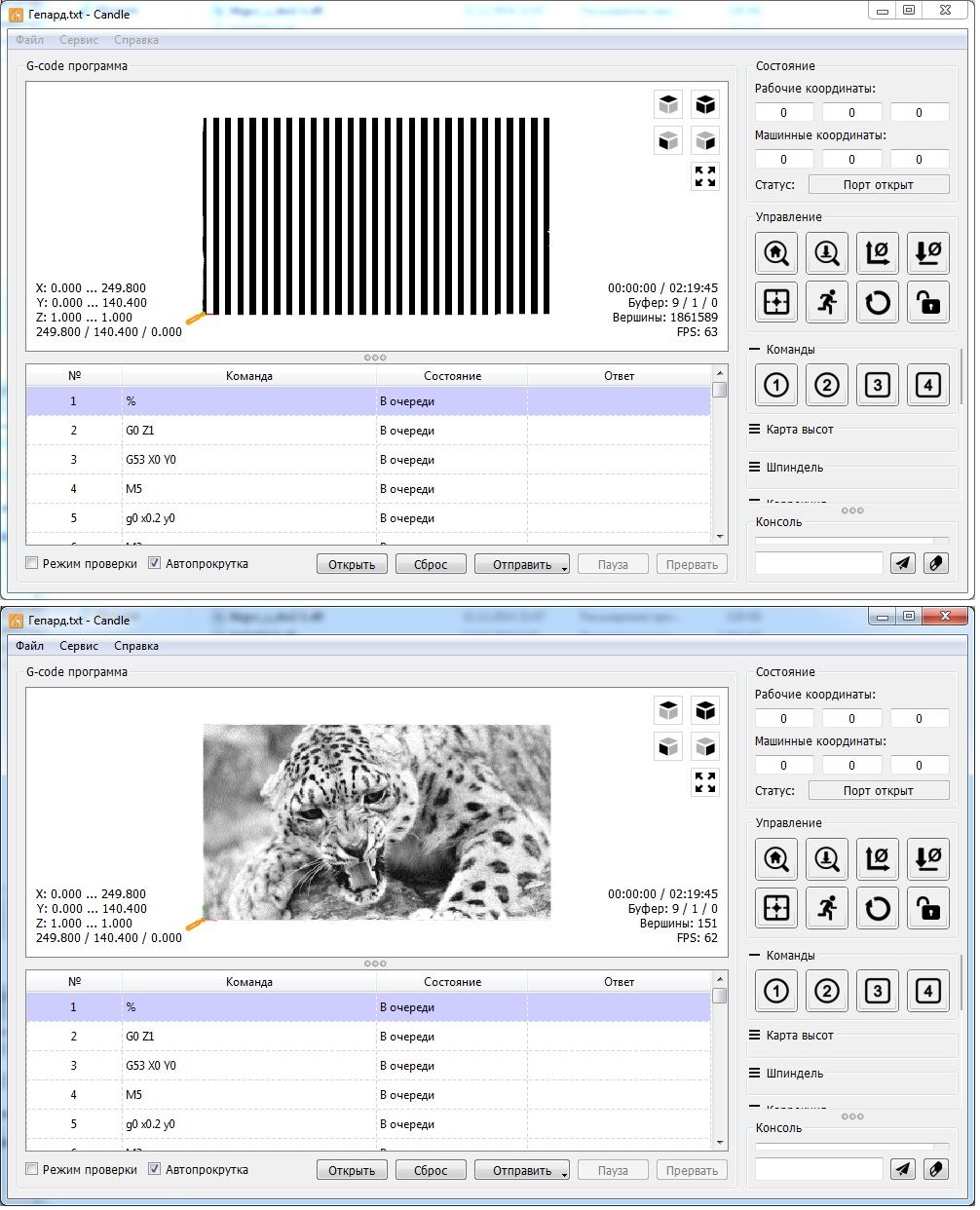This screenshot has height=1210, width=980.
Task: Run user command 1 in upper window
Action: click(776, 385)
